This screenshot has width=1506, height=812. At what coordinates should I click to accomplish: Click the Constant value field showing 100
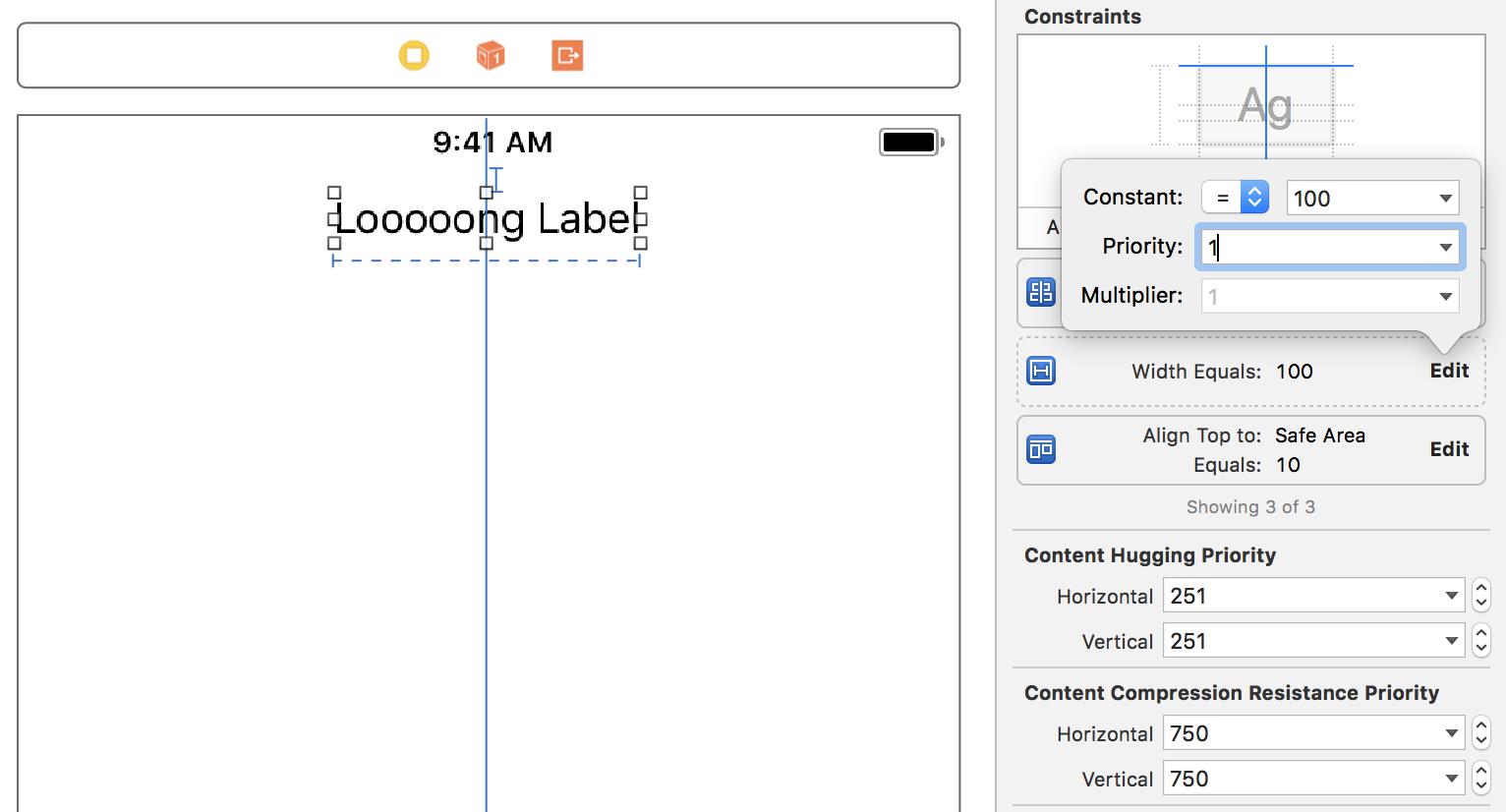tap(1357, 198)
